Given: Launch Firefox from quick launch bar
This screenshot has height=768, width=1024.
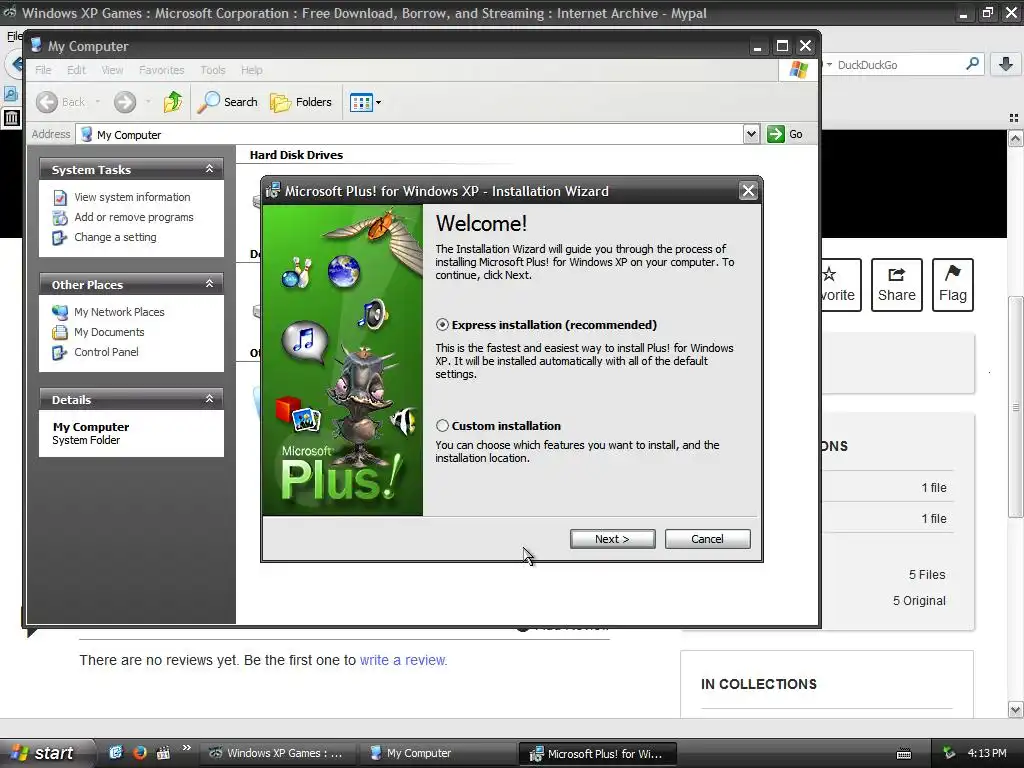Looking at the screenshot, I should [x=139, y=753].
